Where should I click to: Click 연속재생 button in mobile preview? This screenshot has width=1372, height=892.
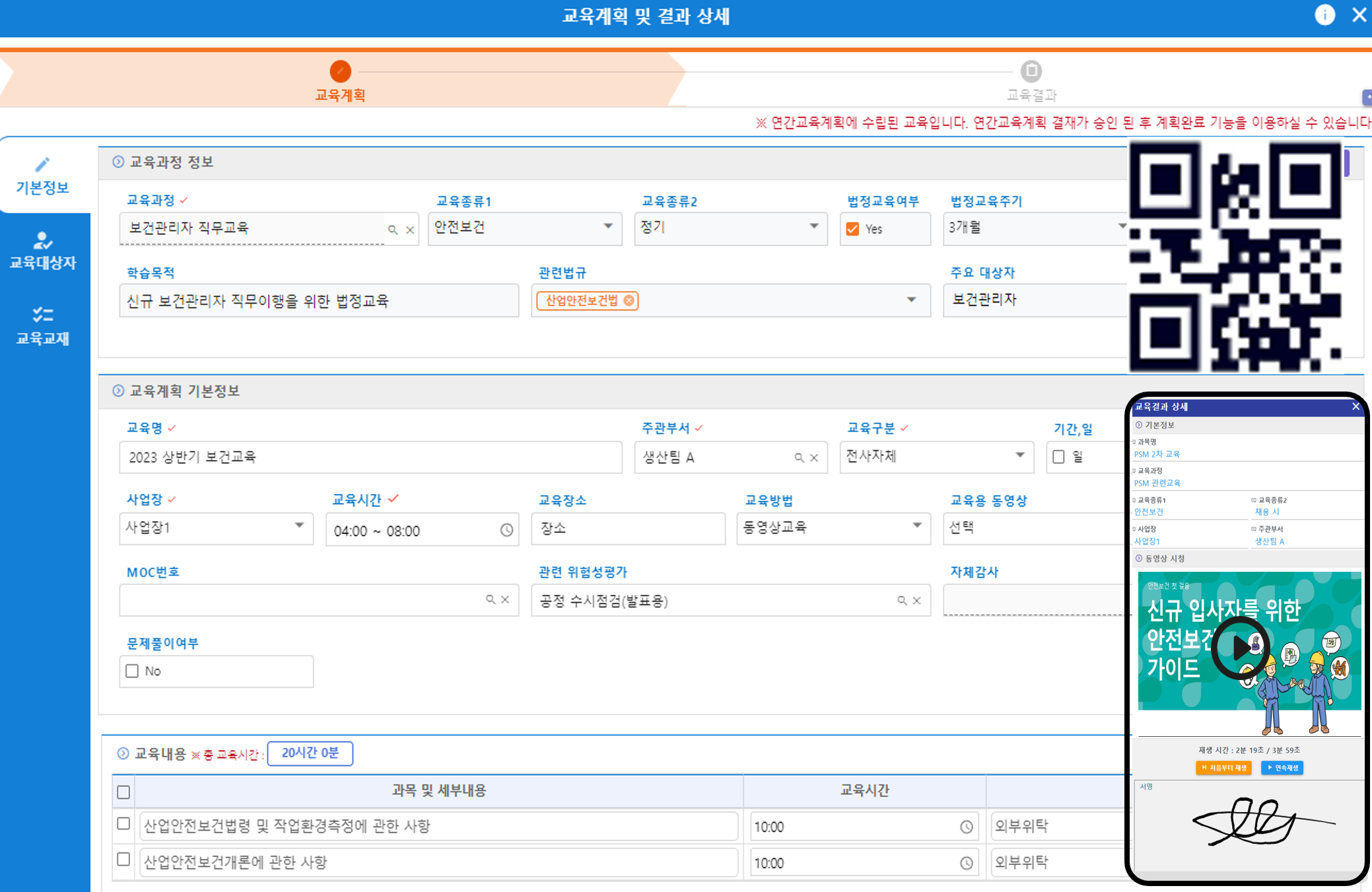tap(1282, 768)
